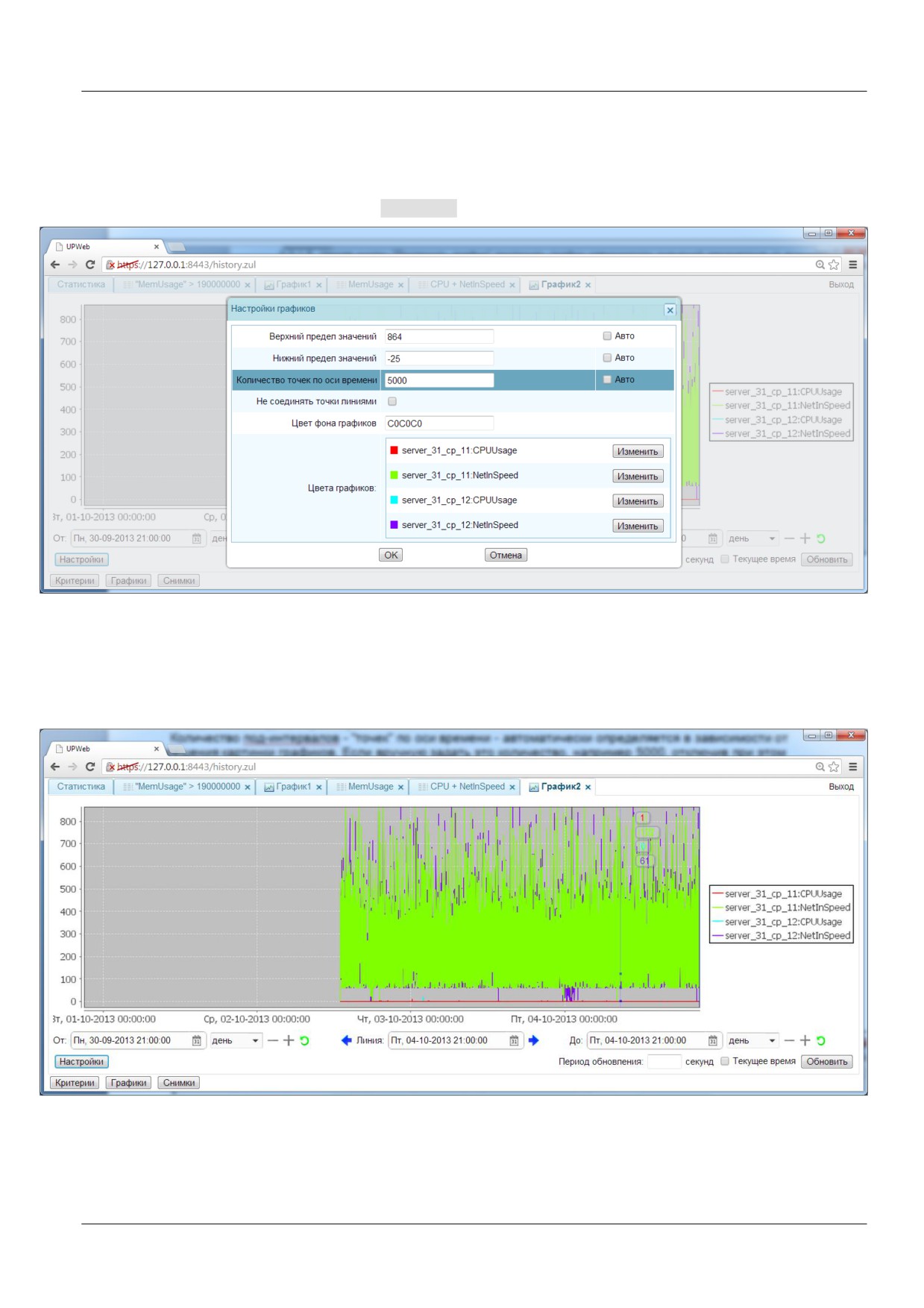Screen dimensions: 924x1308
Task: Click the Период обновления seconds field in chart-only window
Action: pyautogui.click(x=664, y=1062)
